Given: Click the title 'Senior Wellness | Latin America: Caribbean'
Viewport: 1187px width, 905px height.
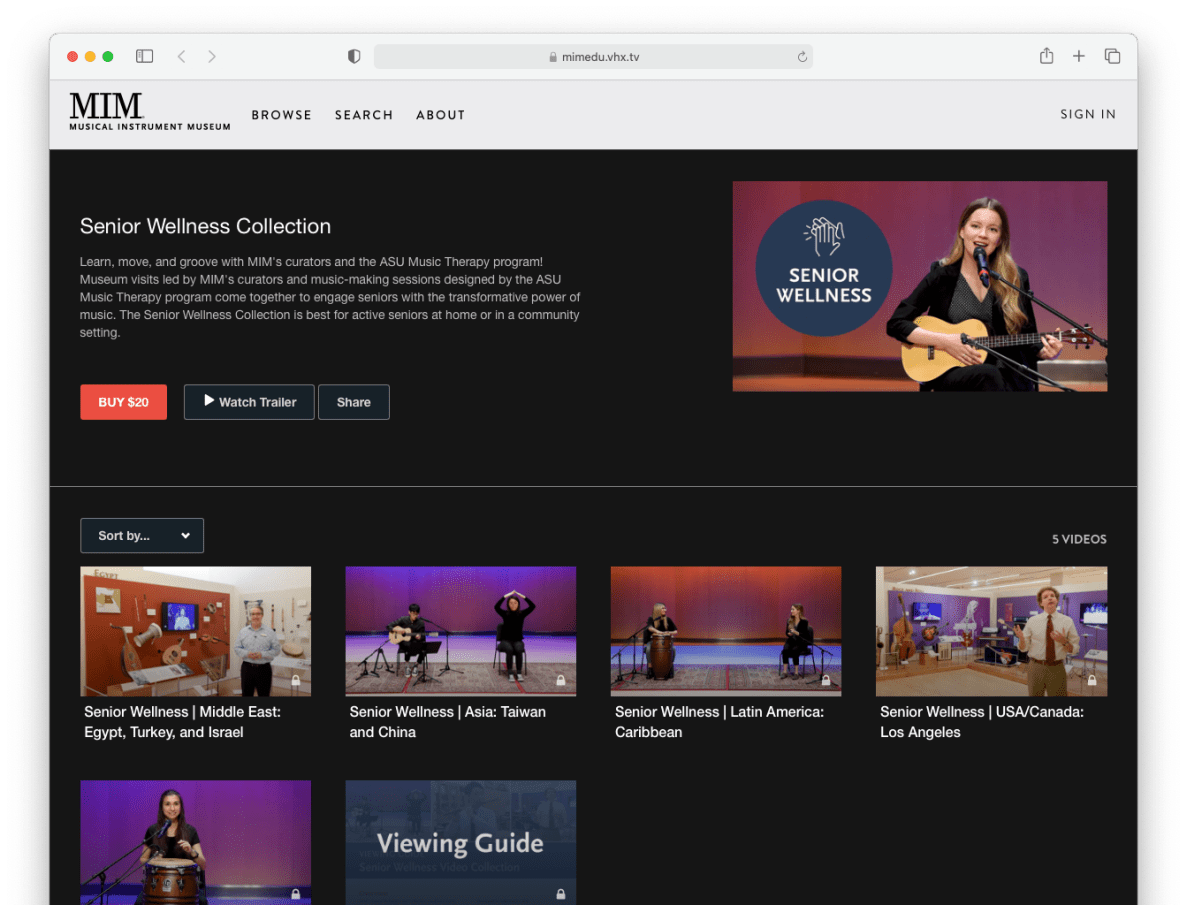Looking at the screenshot, I should coord(719,722).
